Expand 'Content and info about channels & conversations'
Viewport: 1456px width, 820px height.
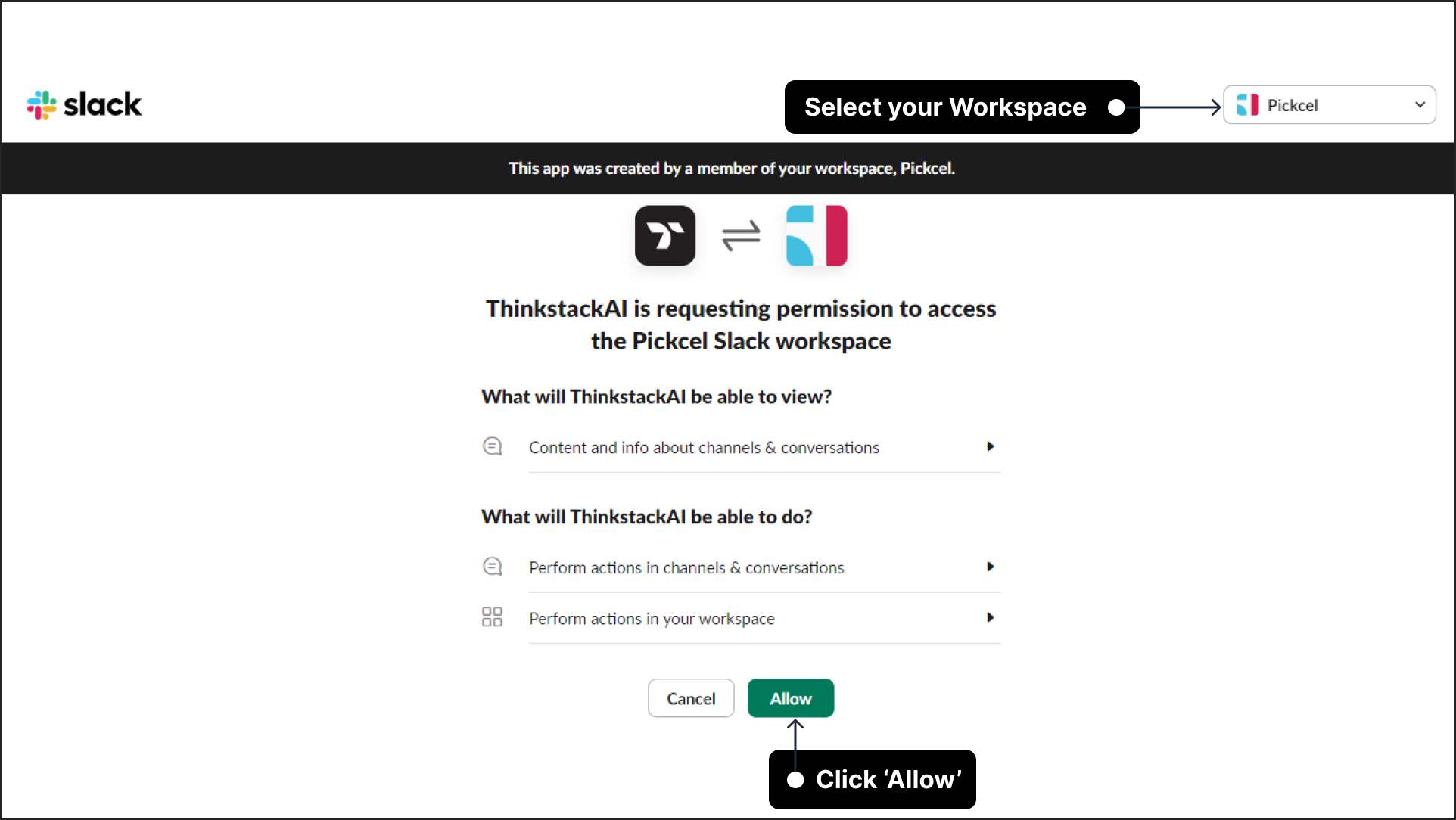point(989,447)
